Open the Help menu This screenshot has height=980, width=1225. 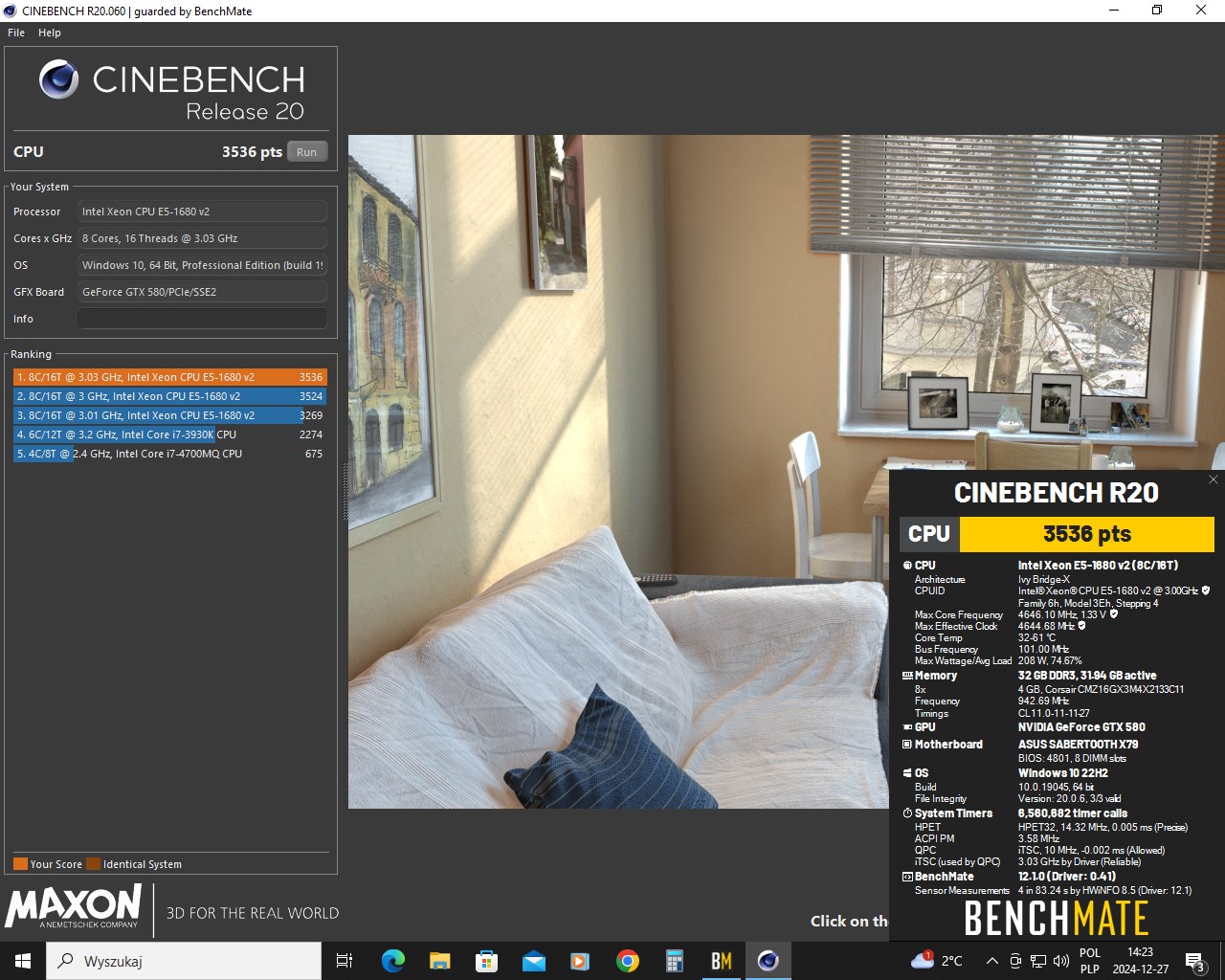(x=50, y=33)
